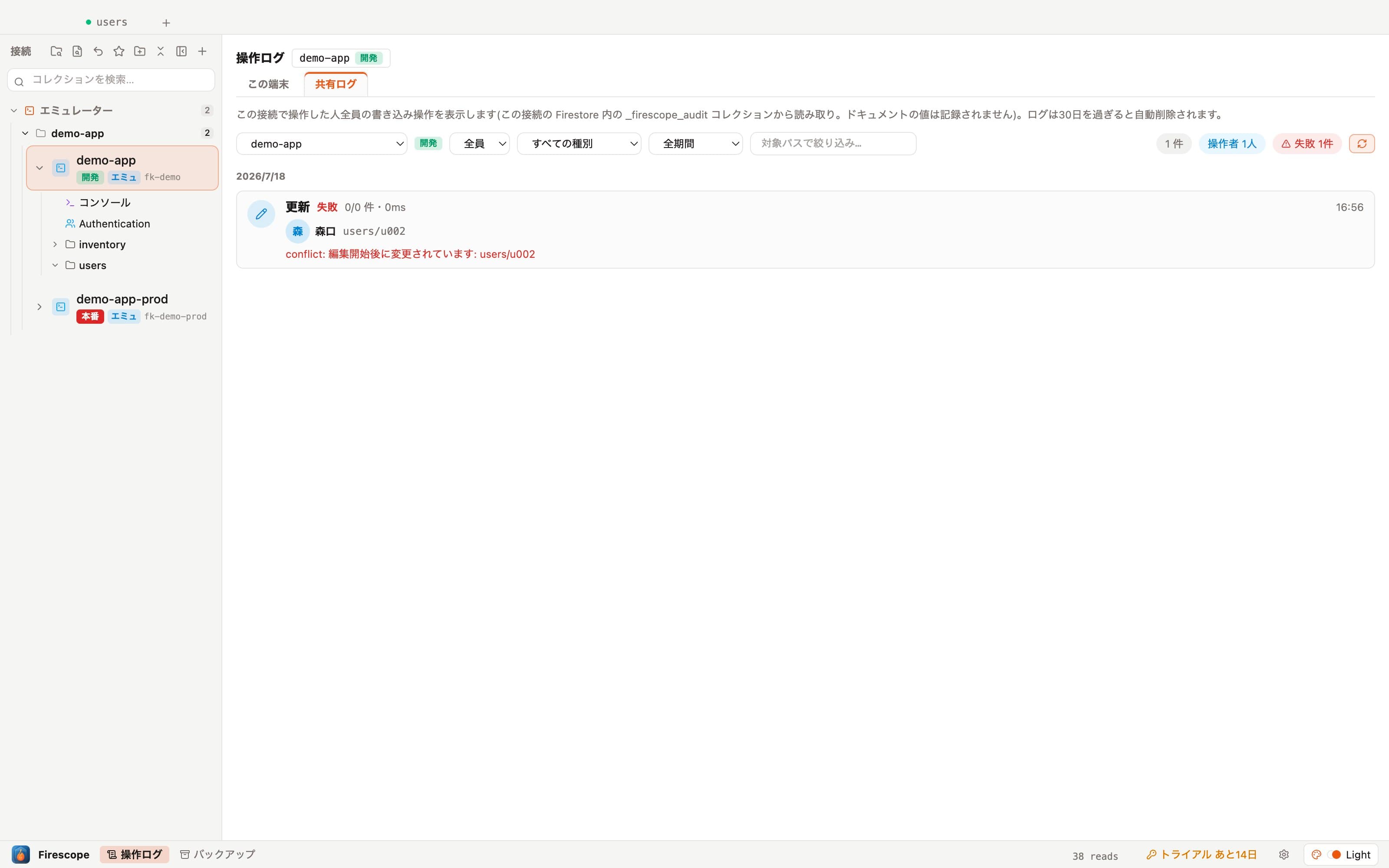Click the folder search icon in sidebar toolbar
The width and height of the screenshot is (1389, 868).
(56, 51)
